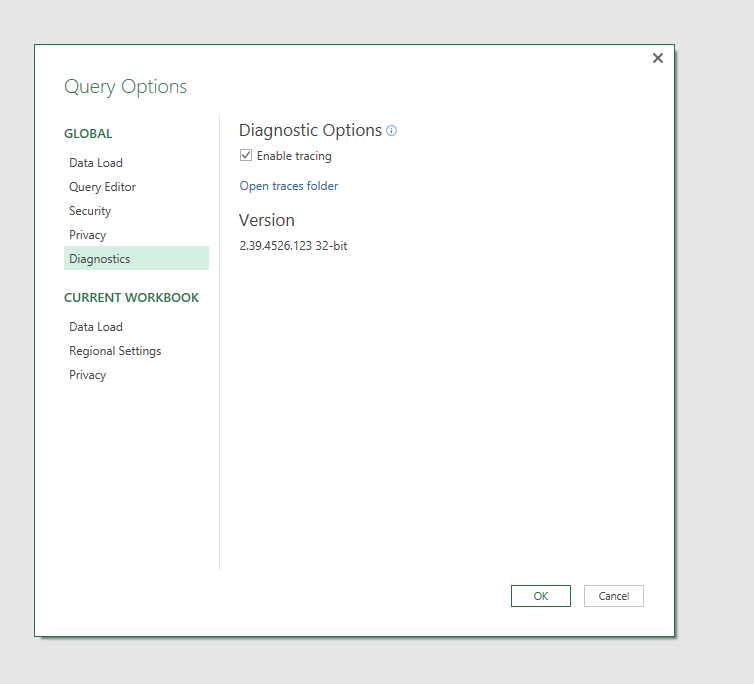The height and width of the screenshot is (684, 754).
Task: Select the Diagnostics section
Action: click(100, 259)
